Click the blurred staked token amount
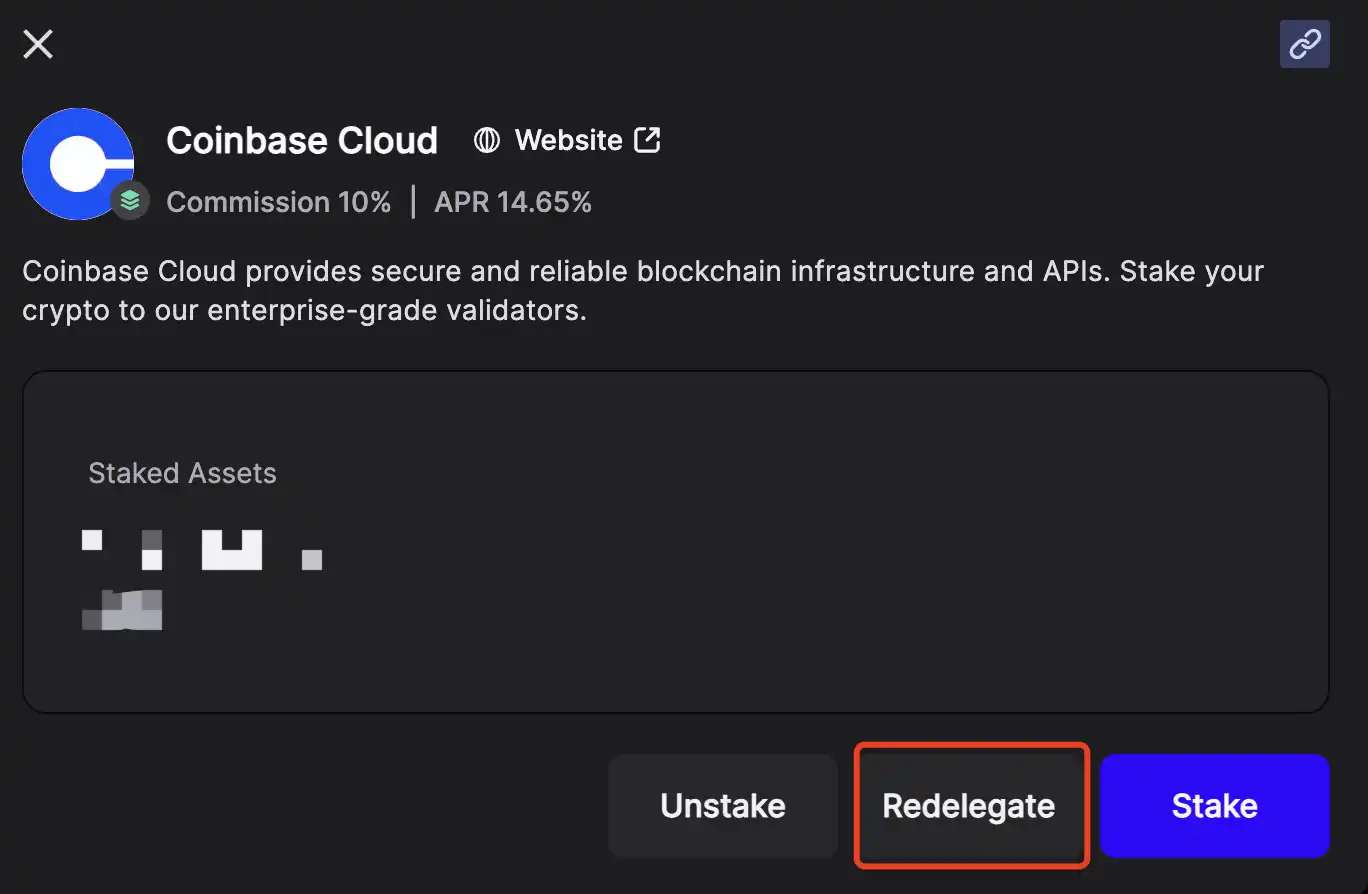Image resolution: width=1368 pixels, height=894 pixels. (x=200, y=549)
